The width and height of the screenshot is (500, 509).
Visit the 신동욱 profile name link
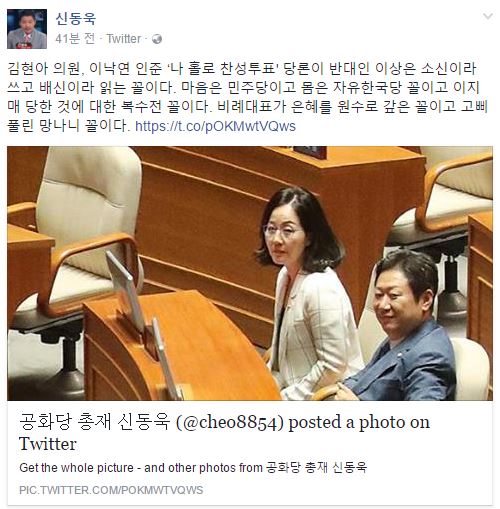(75, 18)
